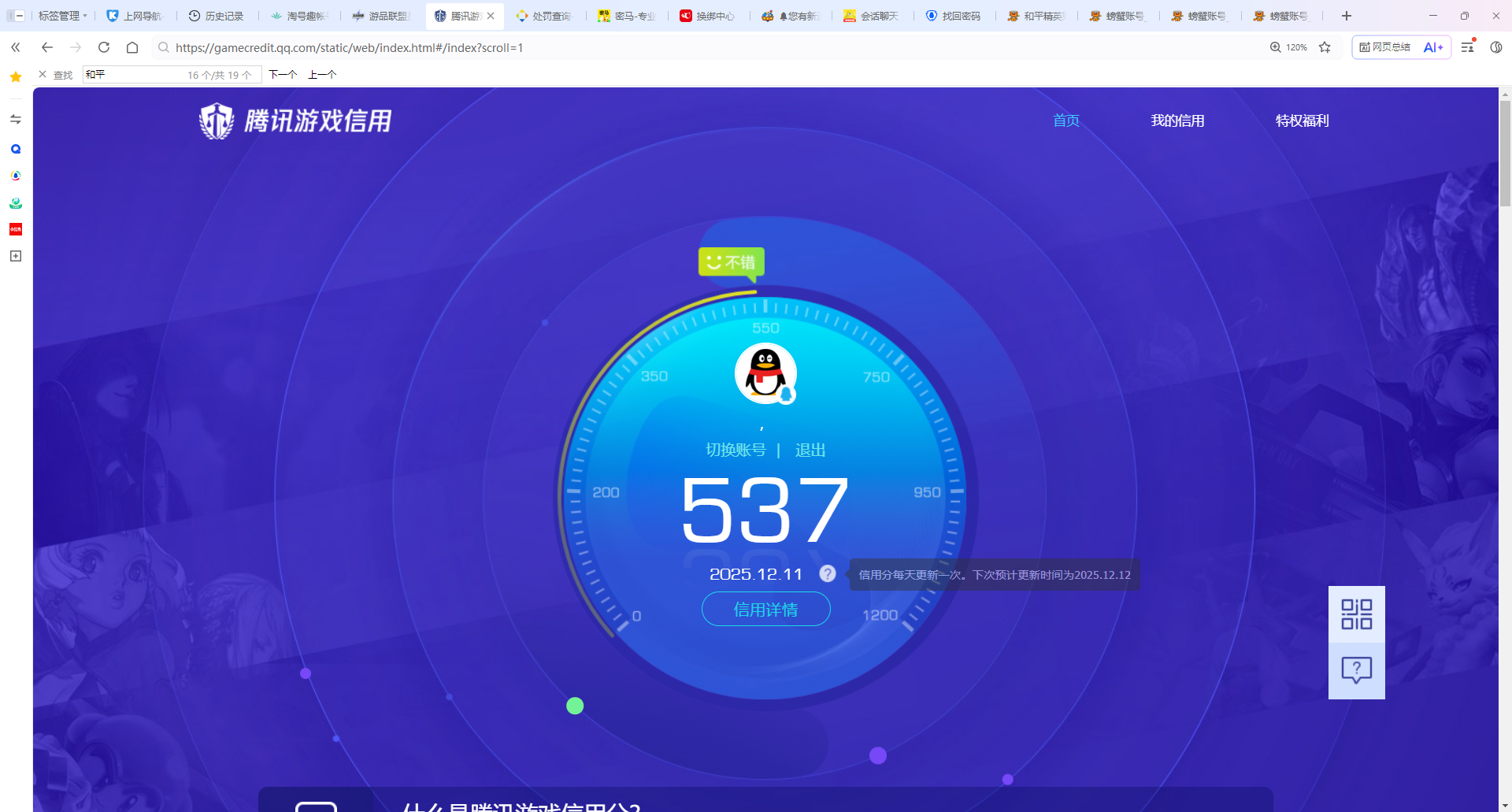Image resolution: width=1512 pixels, height=812 pixels.
Task: Click the browser refresh button
Action: coord(104,47)
